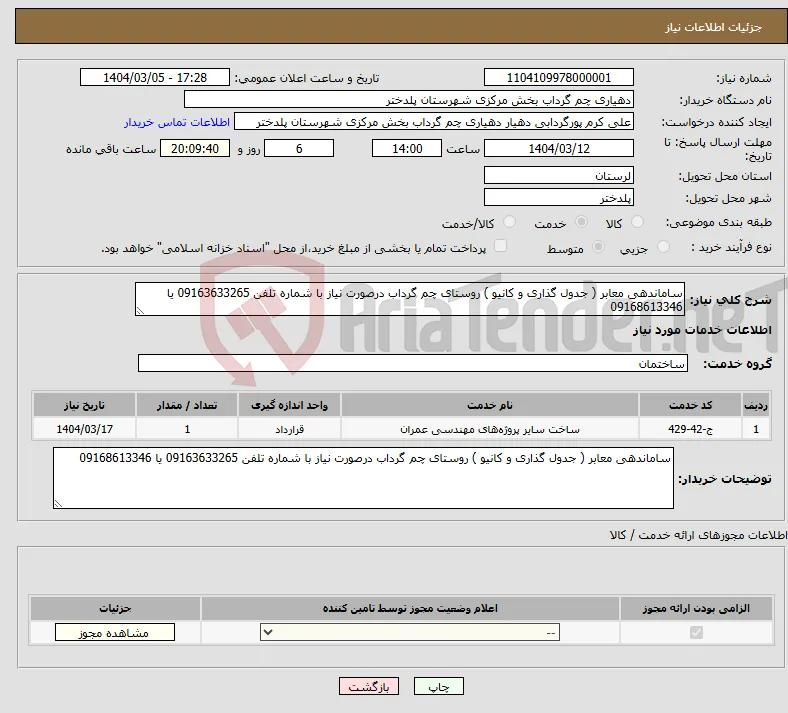The width and height of the screenshot is (788, 713).
Task: Select the جزیی purchase type radio
Action: pos(663,246)
